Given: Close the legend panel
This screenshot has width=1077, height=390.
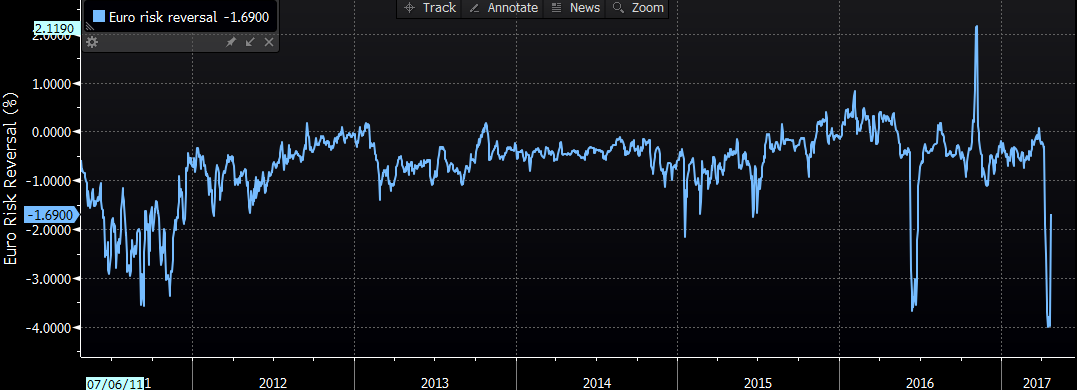Looking at the screenshot, I should click(269, 43).
